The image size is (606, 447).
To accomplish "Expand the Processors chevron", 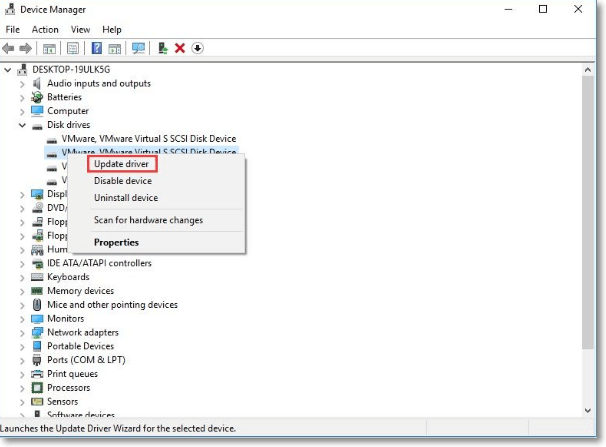I will 22,388.
